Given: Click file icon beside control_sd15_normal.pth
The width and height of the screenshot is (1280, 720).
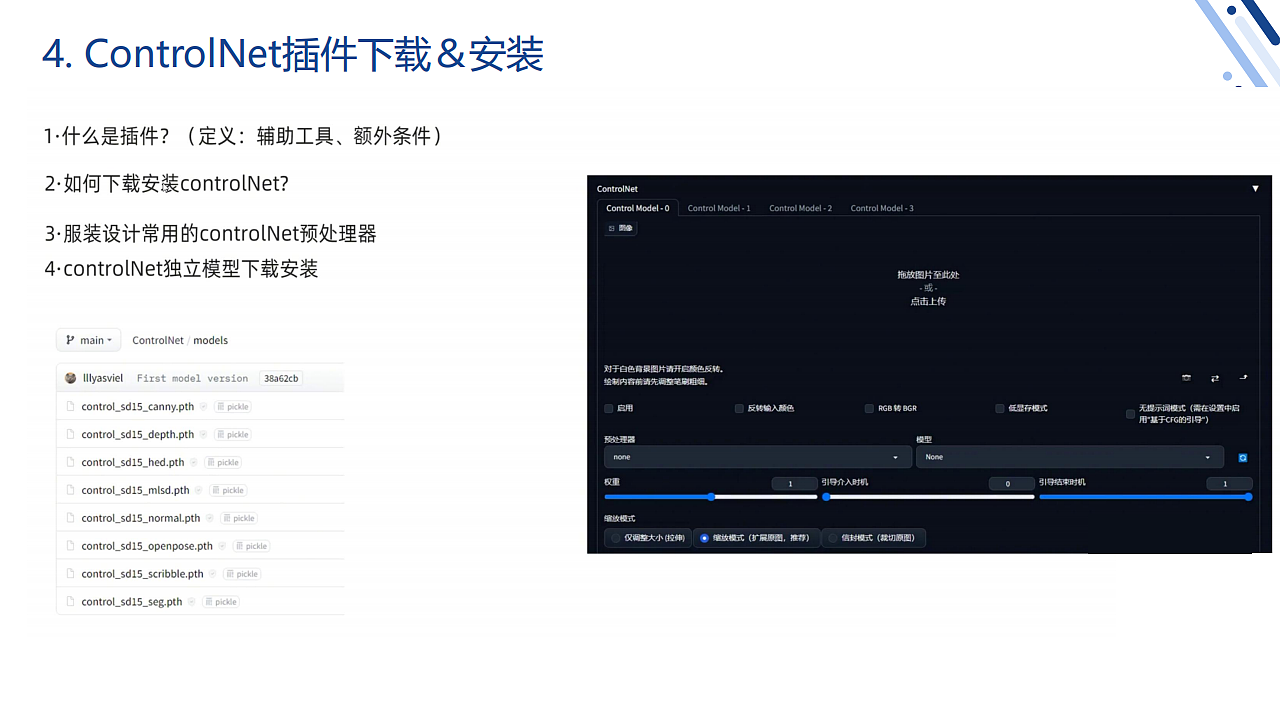Looking at the screenshot, I should click(x=70, y=518).
